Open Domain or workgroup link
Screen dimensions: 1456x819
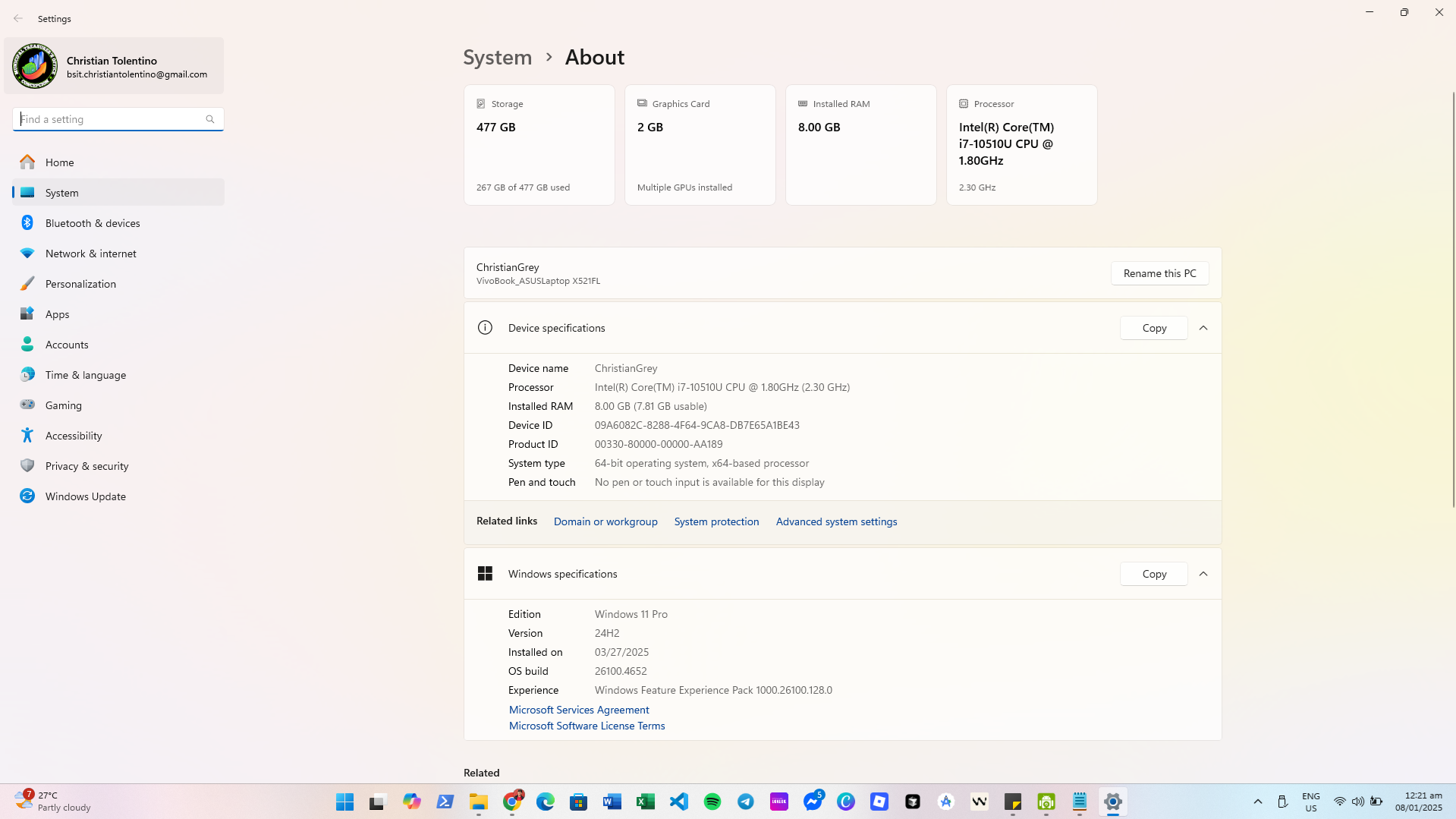pos(605,521)
